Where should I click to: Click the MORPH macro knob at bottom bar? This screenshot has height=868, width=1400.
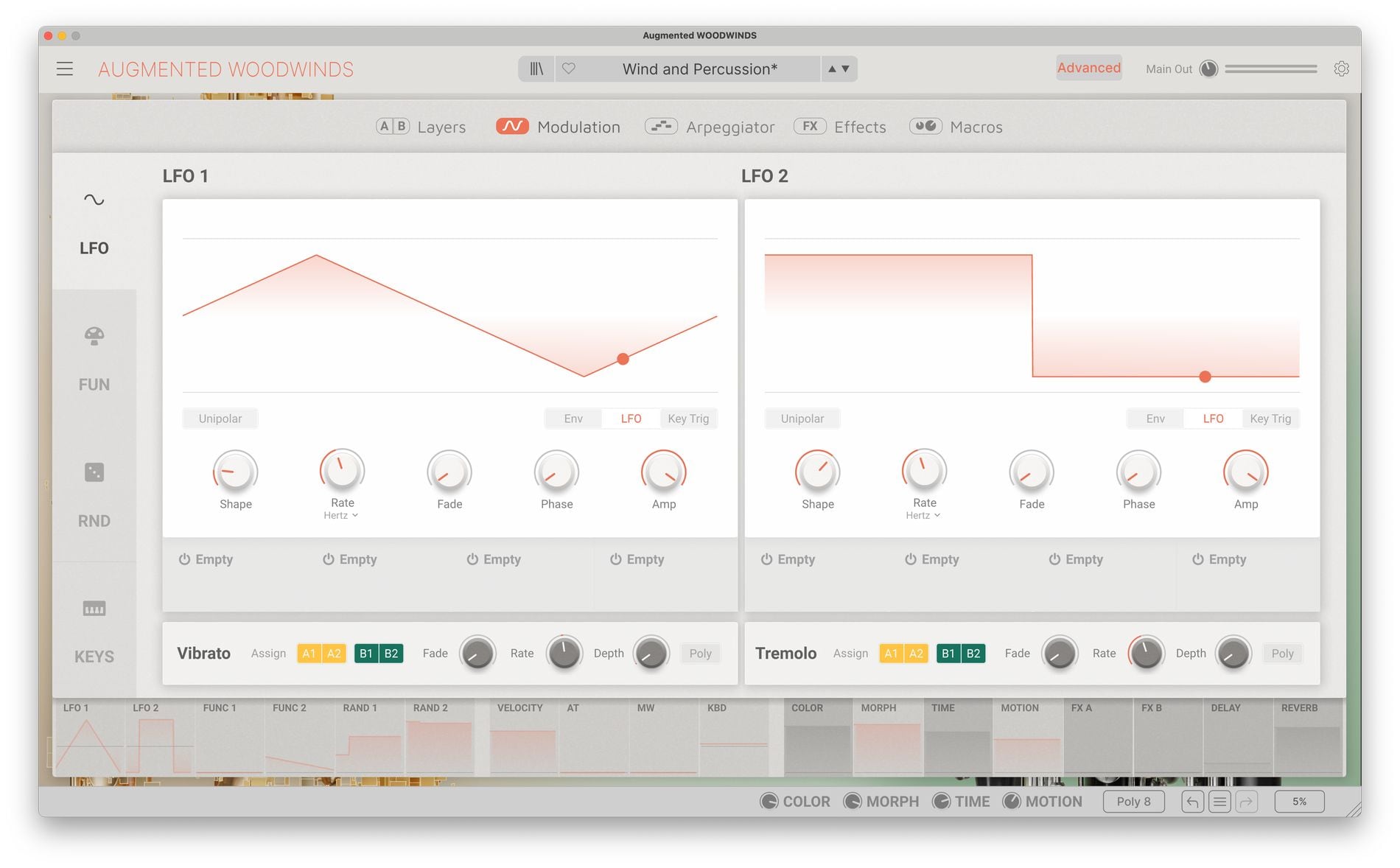[853, 802]
